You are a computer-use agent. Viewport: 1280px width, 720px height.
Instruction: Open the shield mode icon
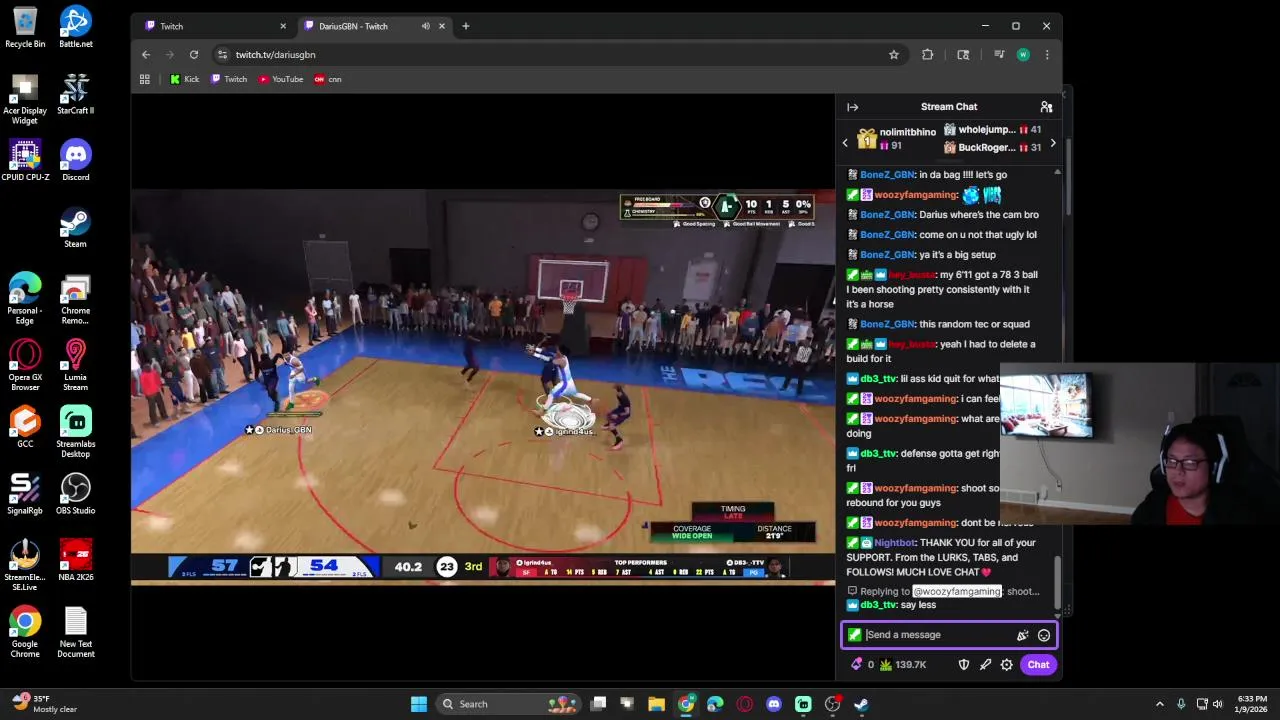(x=964, y=664)
